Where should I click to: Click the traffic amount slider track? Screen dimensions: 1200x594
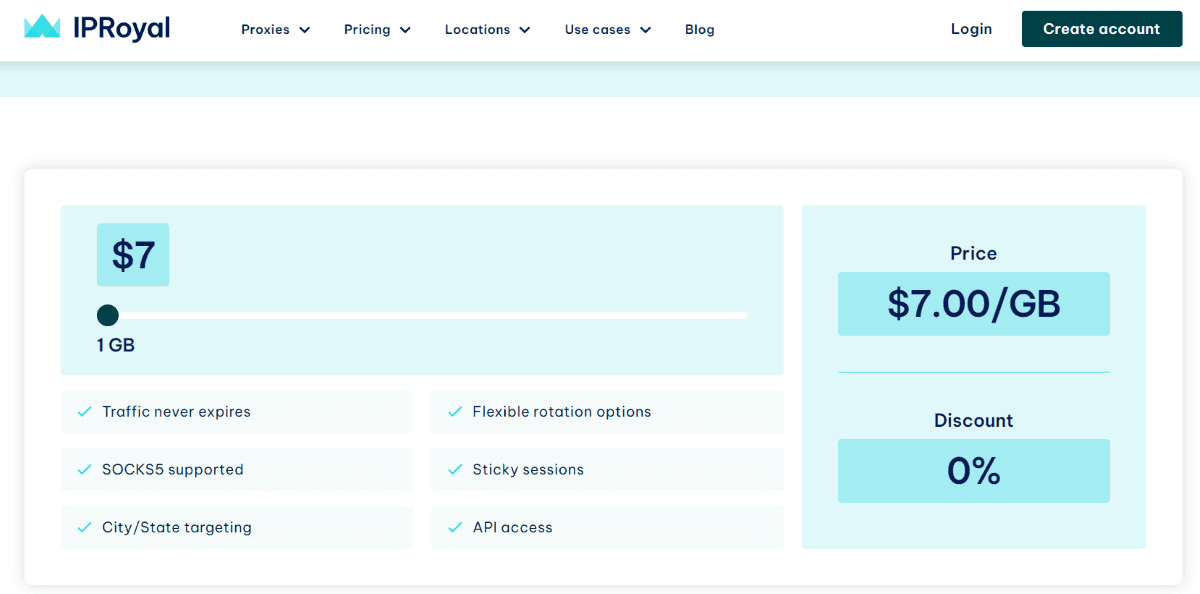pyautogui.click(x=422, y=316)
